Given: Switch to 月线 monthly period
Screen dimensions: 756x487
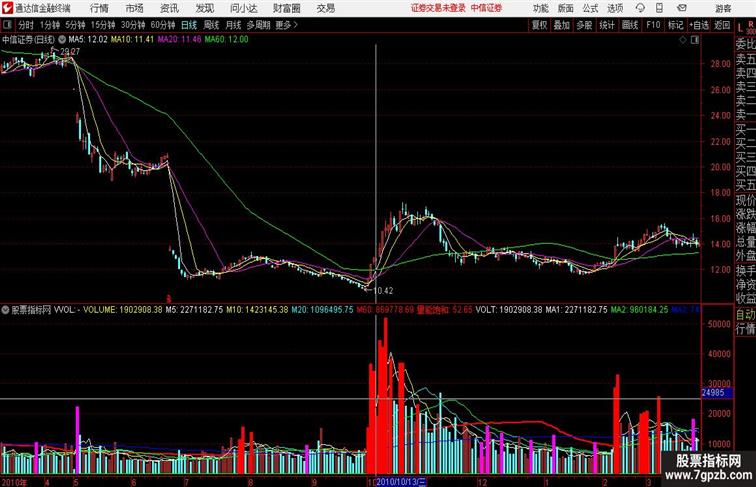Looking at the screenshot, I should point(233,25).
